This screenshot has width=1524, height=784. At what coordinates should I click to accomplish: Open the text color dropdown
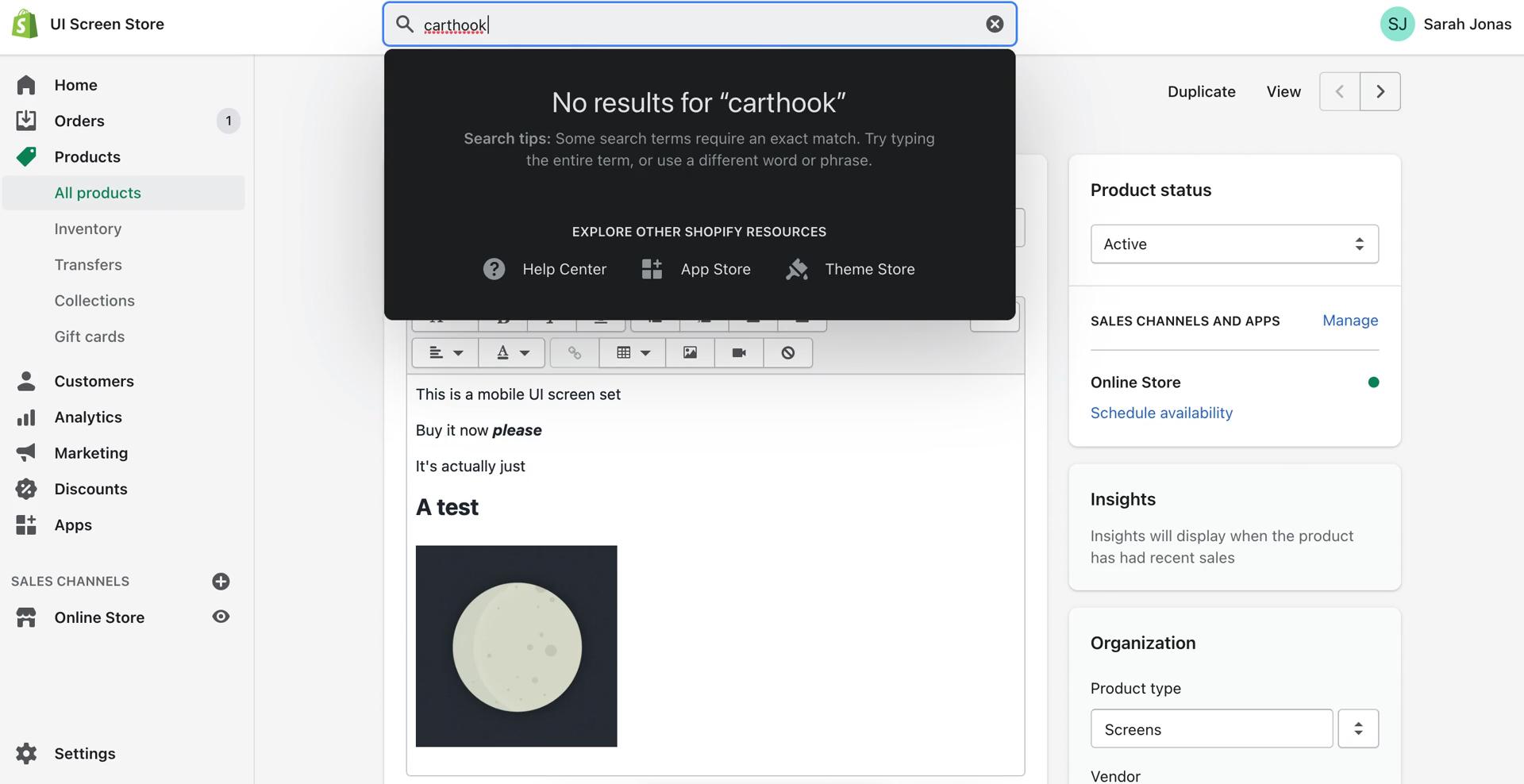point(512,352)
